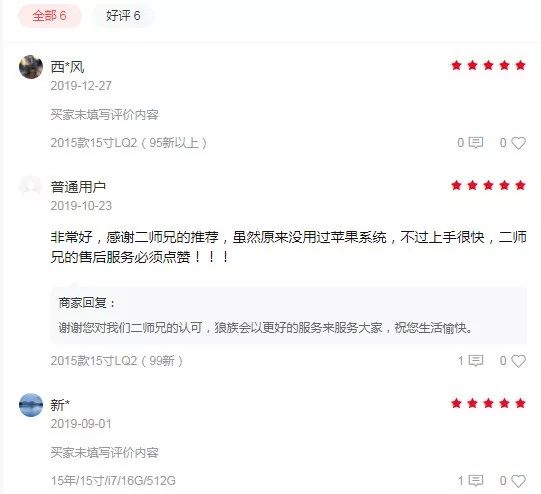Select the 全部 6 filter tab
The height and width of the screenshot is (494, 541).
click(50, 16)
